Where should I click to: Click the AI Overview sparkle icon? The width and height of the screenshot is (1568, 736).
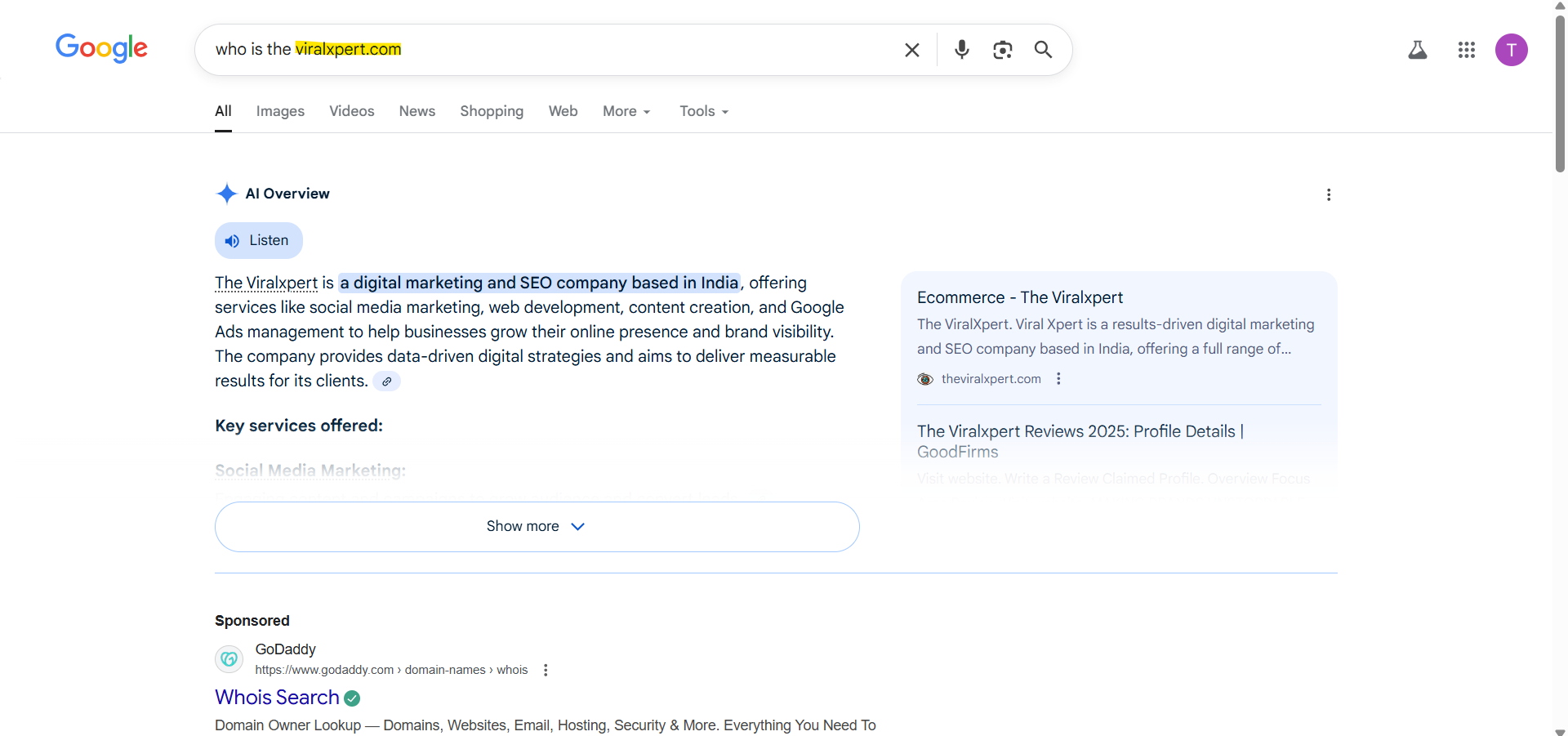coord(226,194)
